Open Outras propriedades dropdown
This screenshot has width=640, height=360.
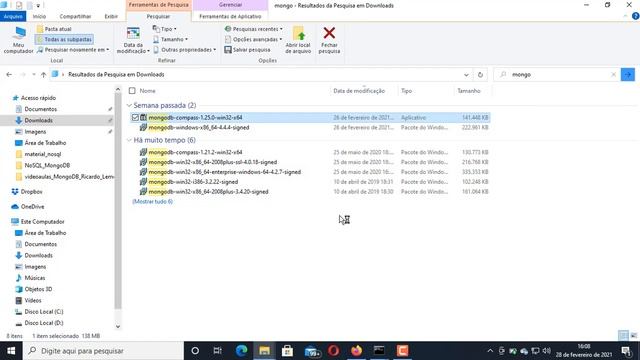[184, 50]
